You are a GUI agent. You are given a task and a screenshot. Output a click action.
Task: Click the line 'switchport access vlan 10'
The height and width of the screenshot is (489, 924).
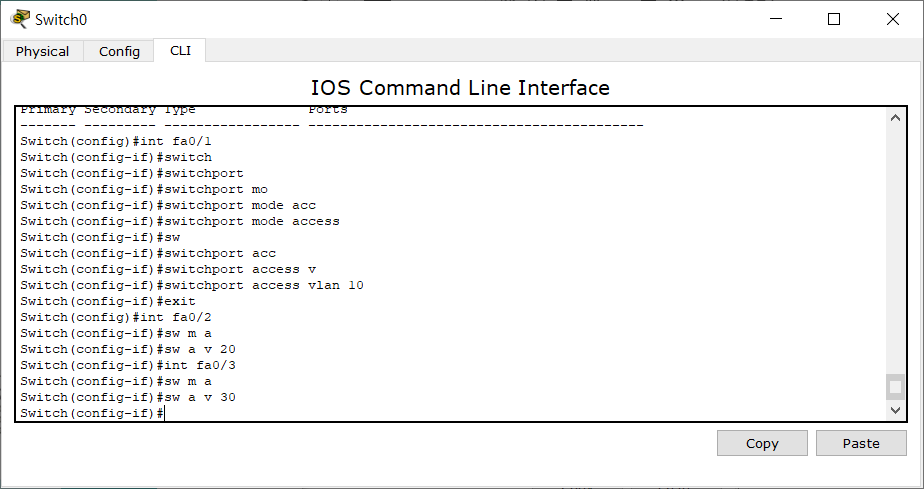click(192, 285)
